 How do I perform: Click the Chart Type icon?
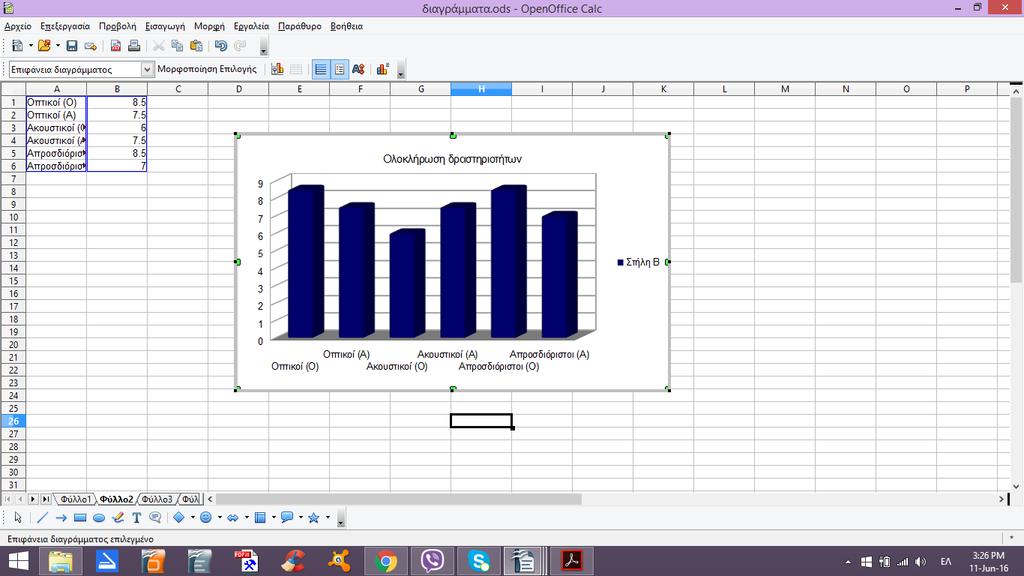278,69
